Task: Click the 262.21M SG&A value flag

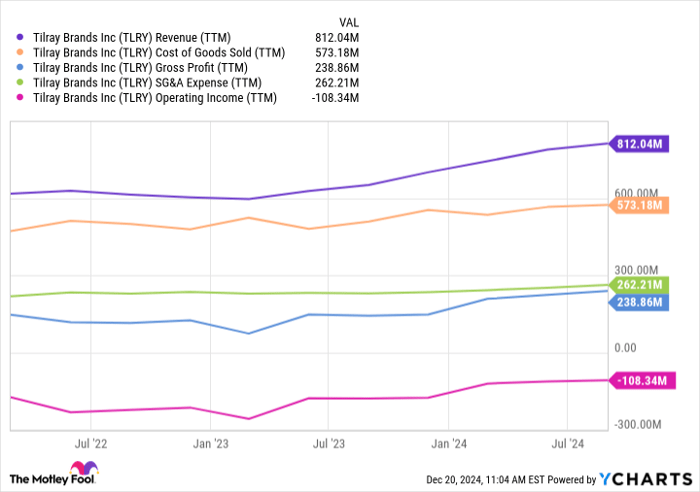Action: [639, 284]
